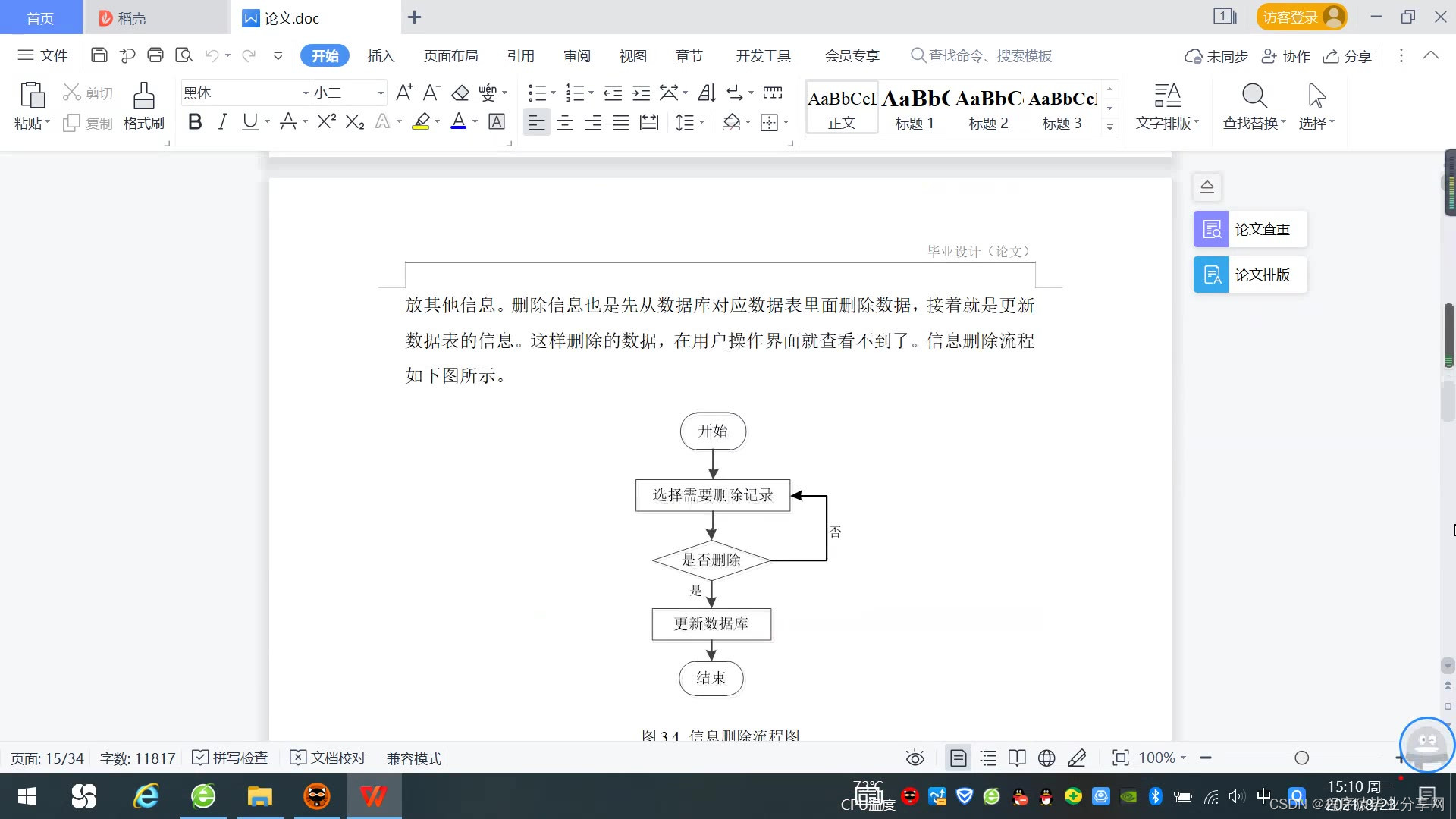
Task: Click the superscript icon
Action: [x=326, y=122]
